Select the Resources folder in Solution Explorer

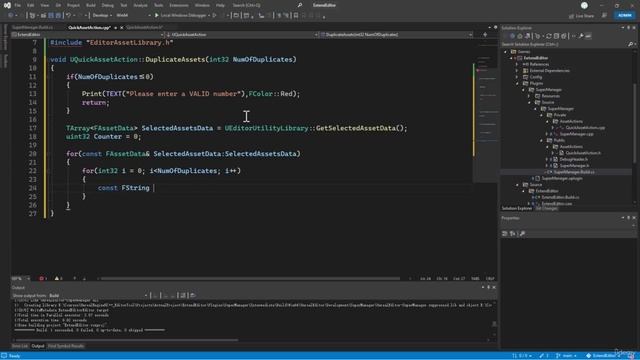pos(550,96)
